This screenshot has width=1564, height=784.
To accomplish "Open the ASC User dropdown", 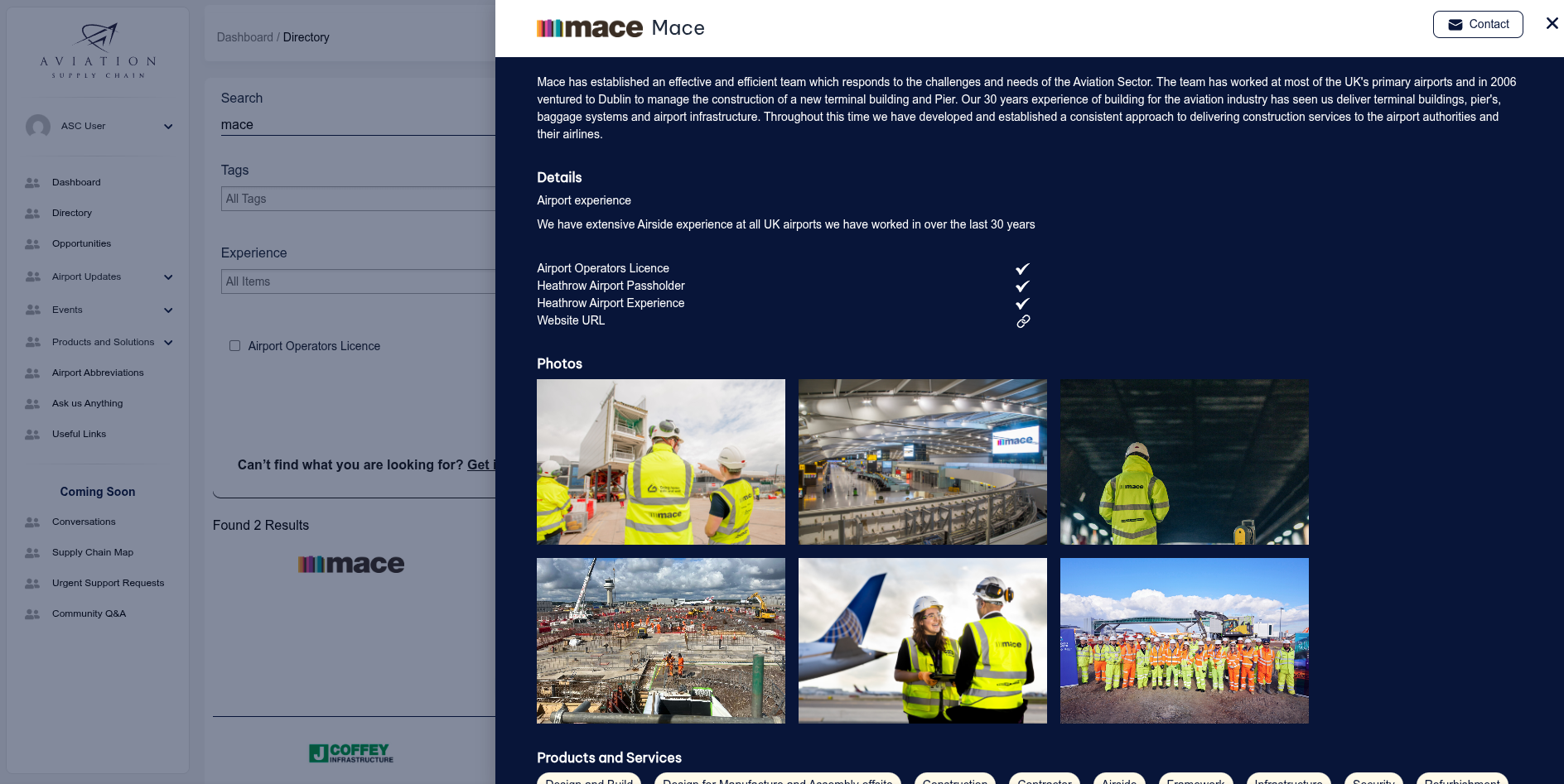I will (168, 127).
